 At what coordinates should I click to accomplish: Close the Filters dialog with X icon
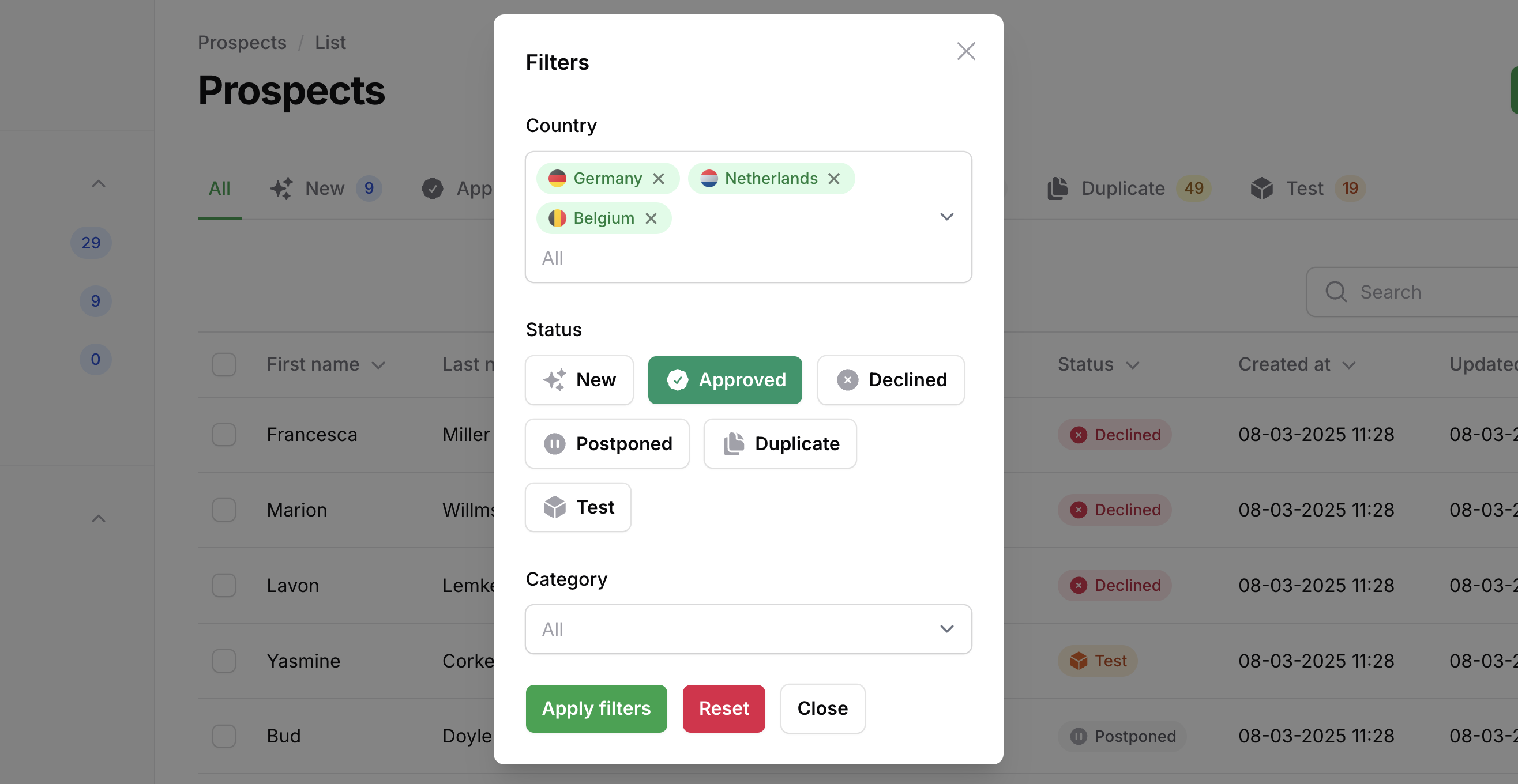[x=965, y=51]
